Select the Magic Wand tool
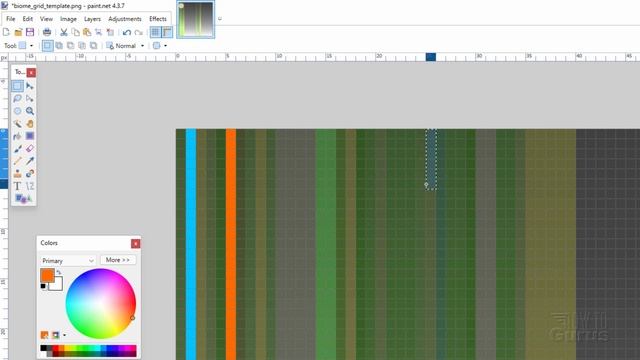This screenshot has width=640, height=360. [17, 124]
